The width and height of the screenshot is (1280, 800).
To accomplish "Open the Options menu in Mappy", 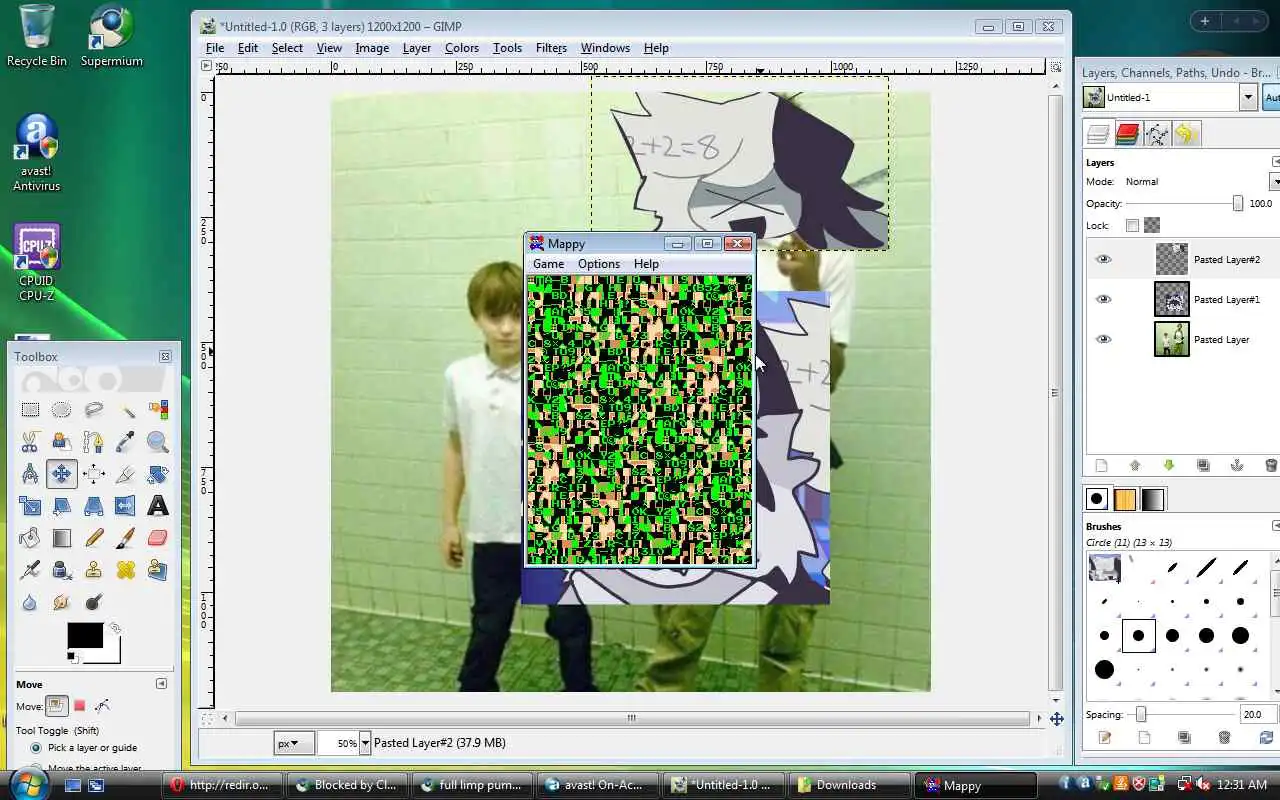I will 599,264.
